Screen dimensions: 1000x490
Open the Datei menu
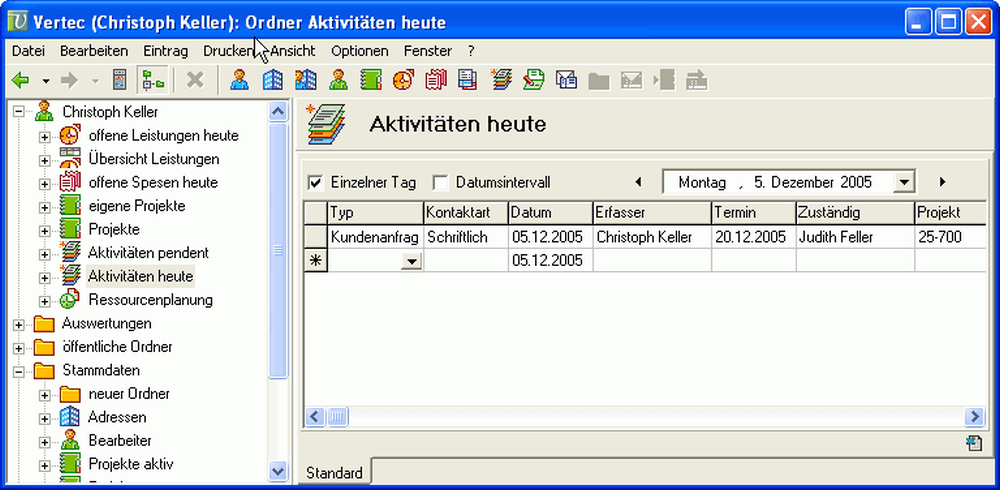[x=28, y=50]
